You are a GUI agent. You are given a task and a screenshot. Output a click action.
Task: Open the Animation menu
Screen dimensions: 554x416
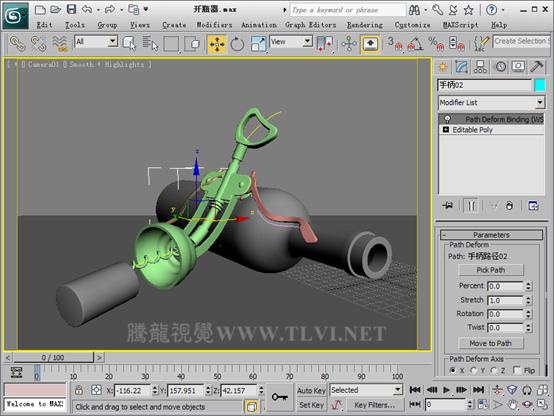click(259, 25)
